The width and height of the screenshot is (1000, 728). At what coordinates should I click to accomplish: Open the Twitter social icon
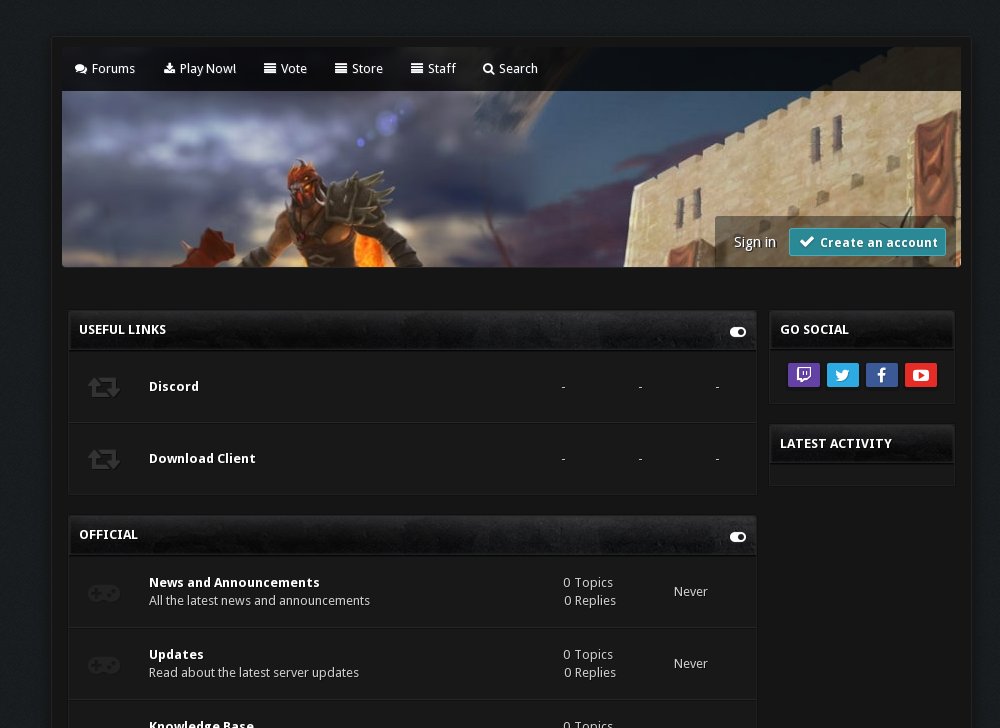coord(842,375)
